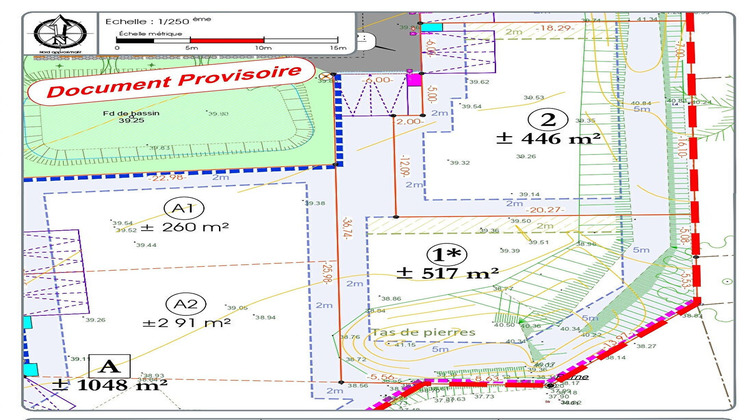Click the circled '2' lot number
The width and height of the screenshot is (750, 420).
pos(548,120)
